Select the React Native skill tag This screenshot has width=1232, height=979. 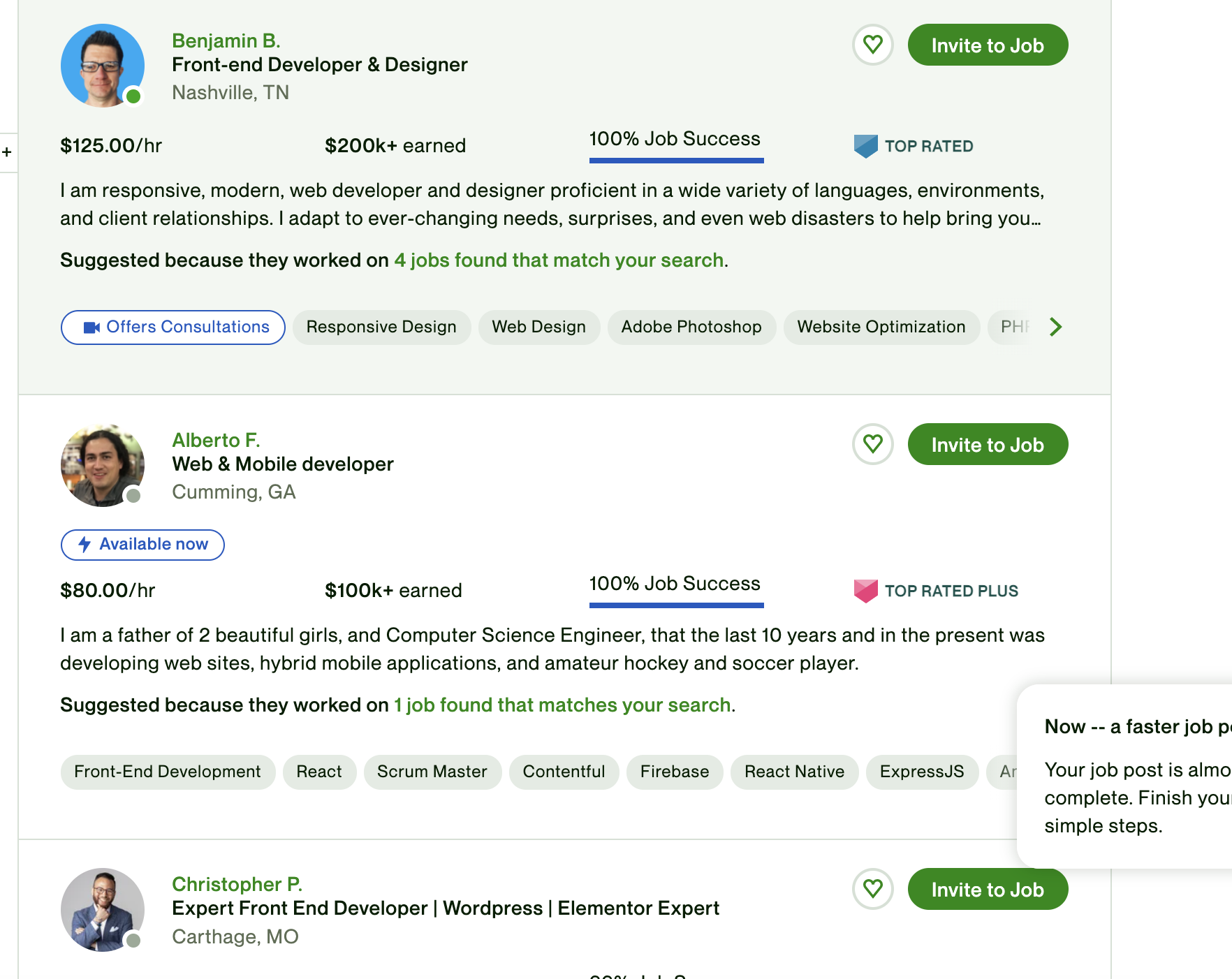pyautogui.click(x=794, y=772)
